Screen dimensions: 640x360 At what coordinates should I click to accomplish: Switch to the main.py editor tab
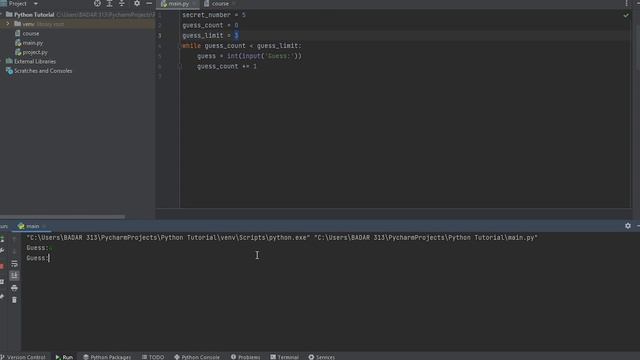coord(178,4)
